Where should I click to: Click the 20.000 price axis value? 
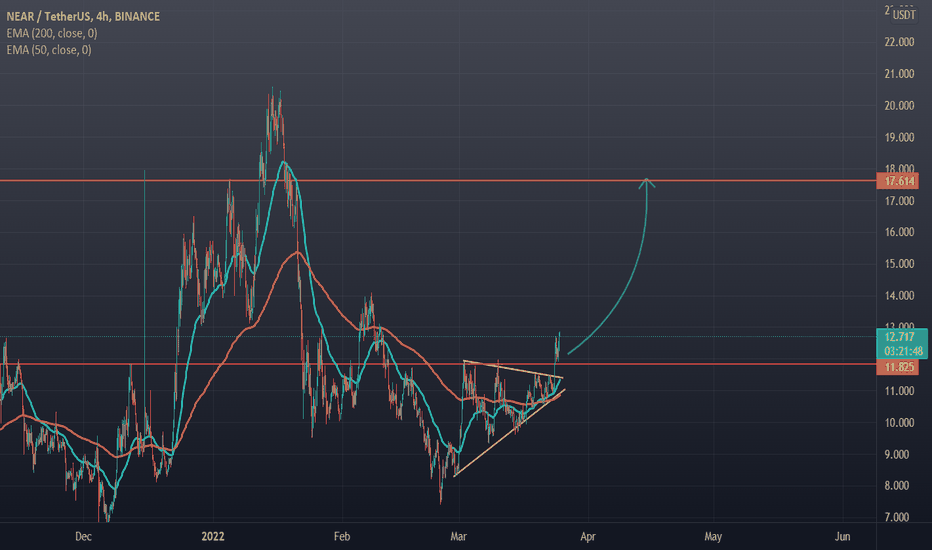pos(899,105)
